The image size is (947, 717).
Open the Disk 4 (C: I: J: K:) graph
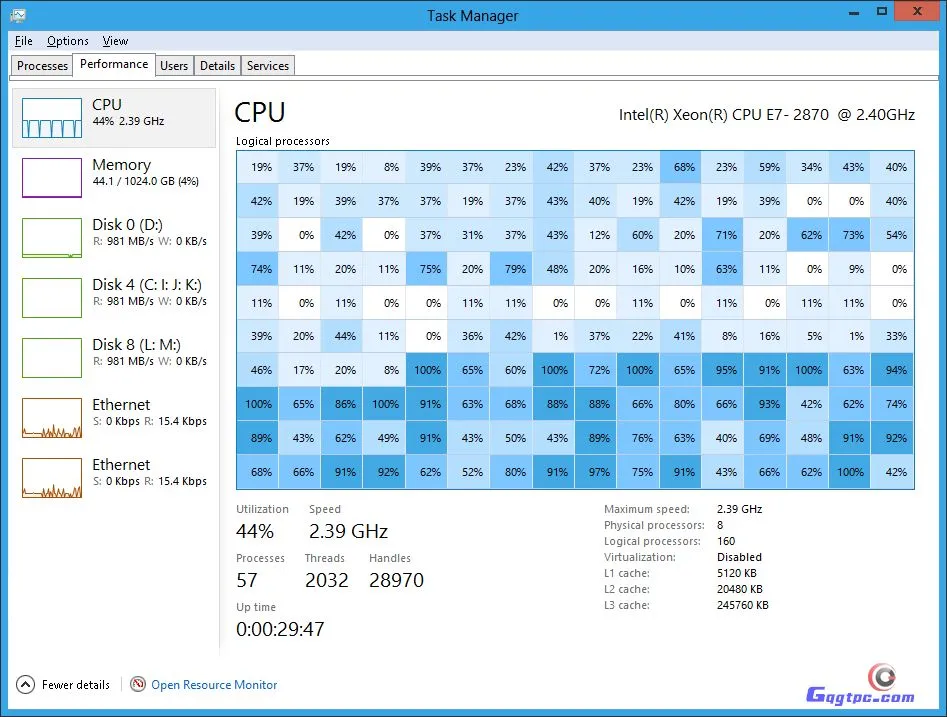(52, 298)
